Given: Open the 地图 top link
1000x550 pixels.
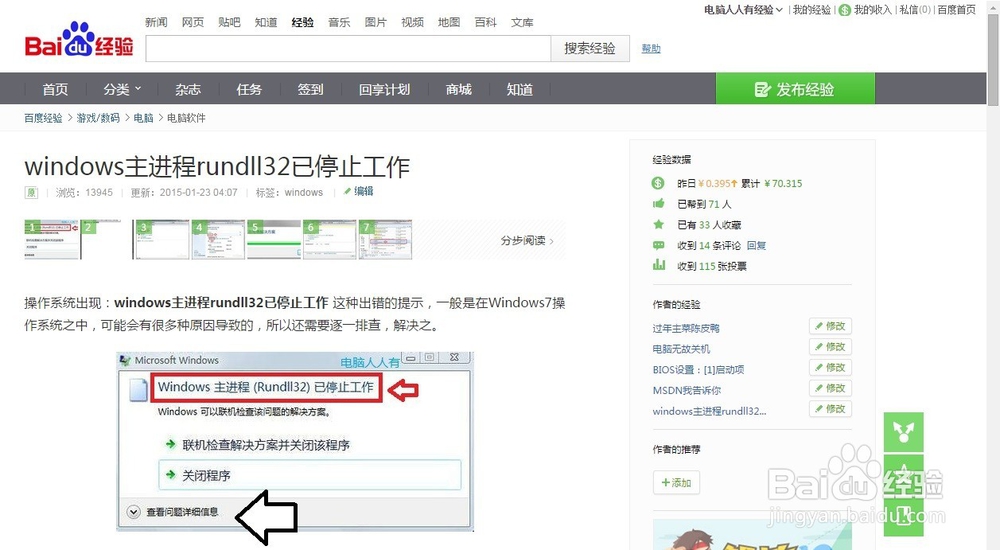Looking at the screenshot, I should tap(449, 22).
